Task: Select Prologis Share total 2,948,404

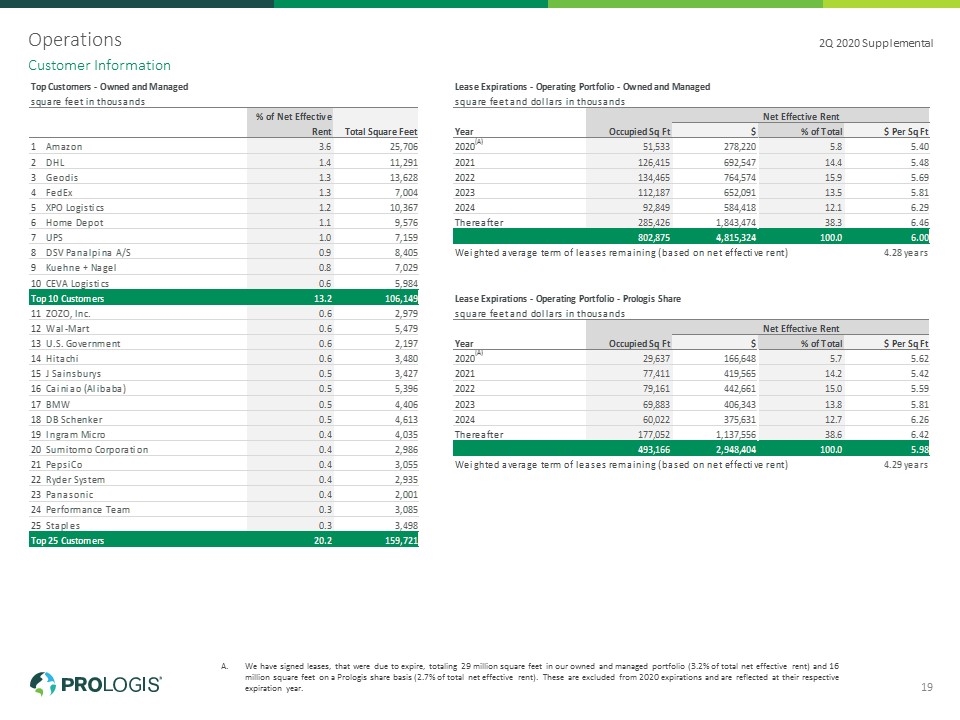Action: pos(735,450)
